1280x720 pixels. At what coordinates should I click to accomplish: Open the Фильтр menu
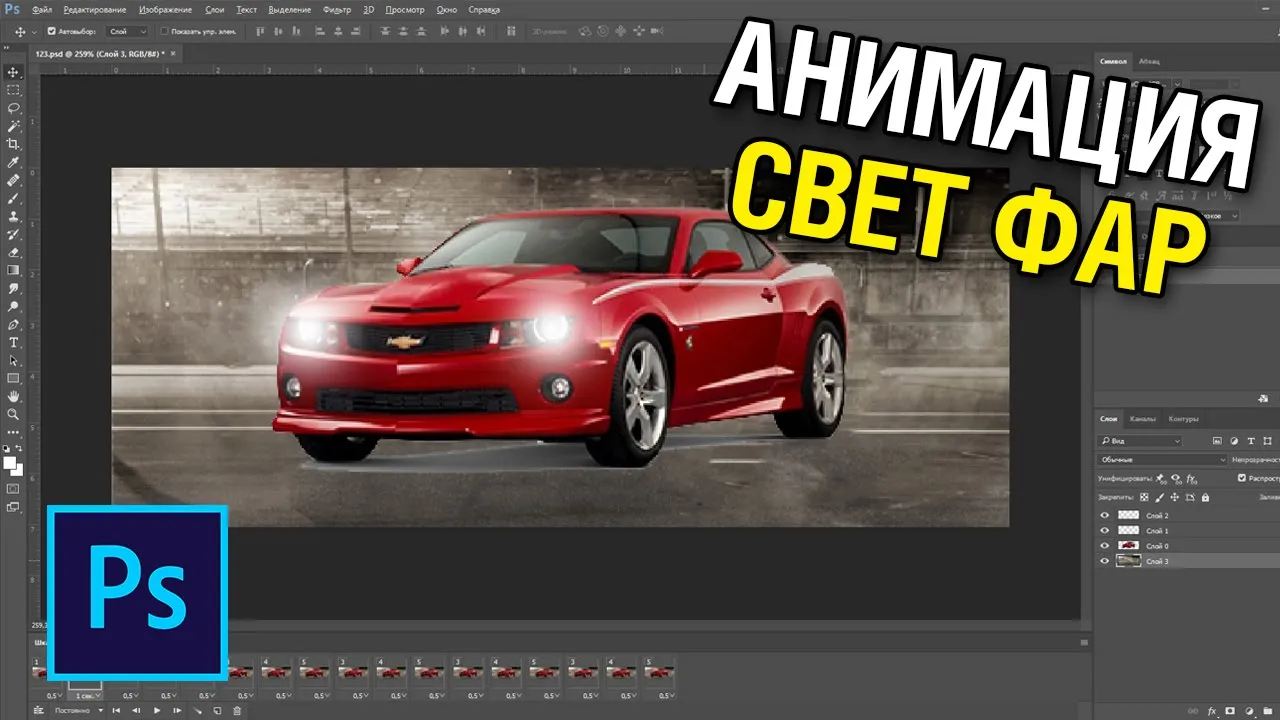coord(337,9)
